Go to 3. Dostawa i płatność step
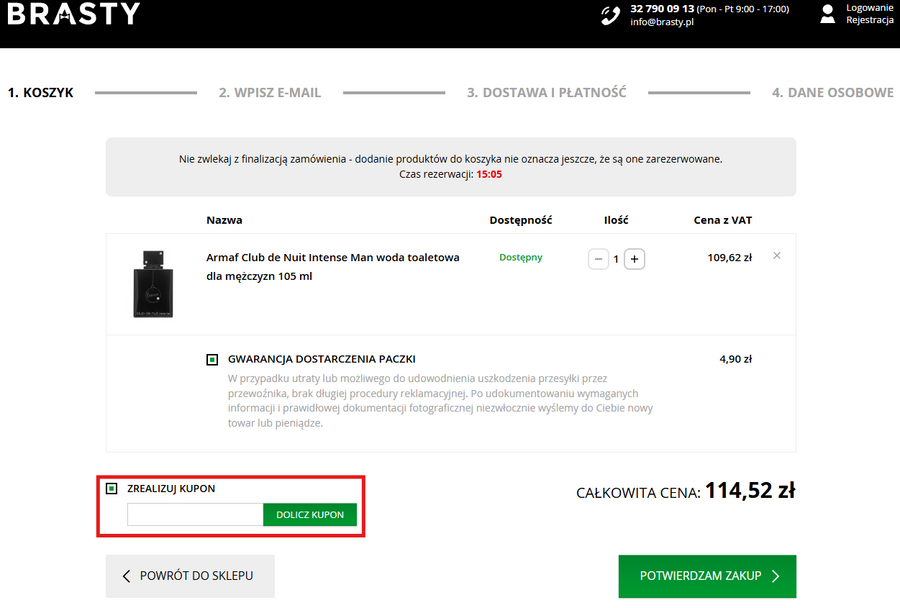900x608 pixels. [x=546, y=93]
